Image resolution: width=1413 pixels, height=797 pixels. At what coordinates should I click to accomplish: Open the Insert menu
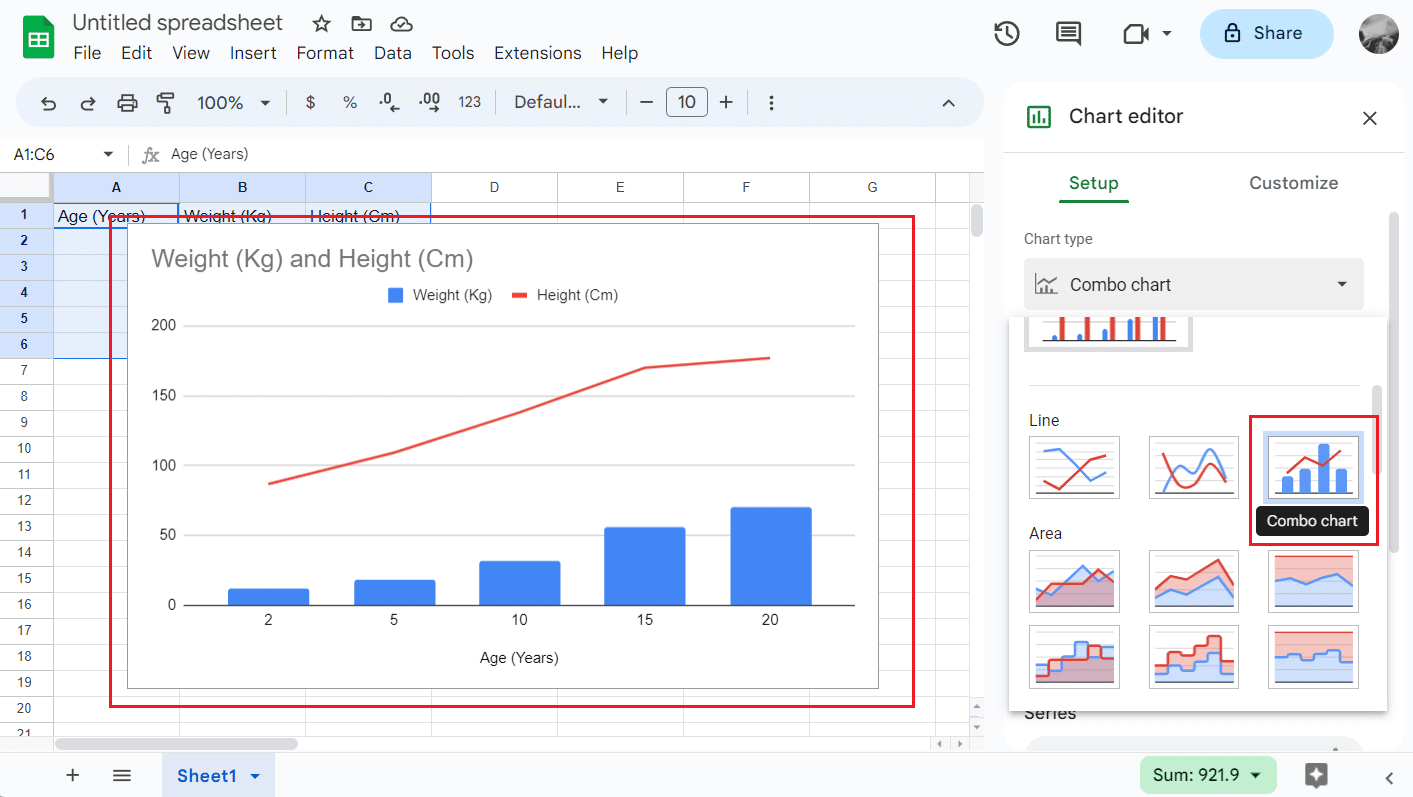click(x=253, y=53)
